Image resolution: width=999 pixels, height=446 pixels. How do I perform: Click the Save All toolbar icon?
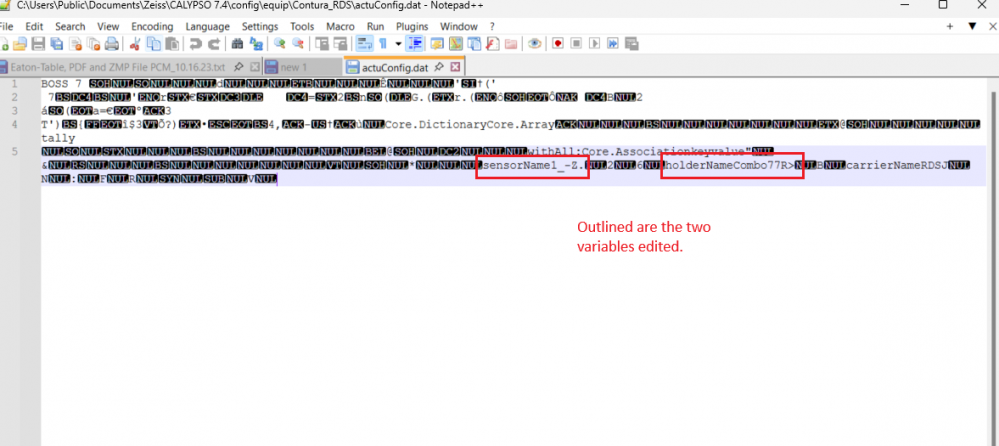(57, 44)
